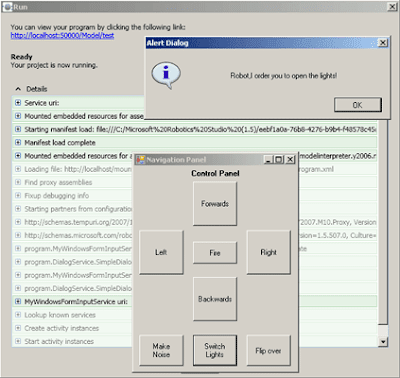
Task: Close the Navigation Panel window
Action: tap(290, 160)
